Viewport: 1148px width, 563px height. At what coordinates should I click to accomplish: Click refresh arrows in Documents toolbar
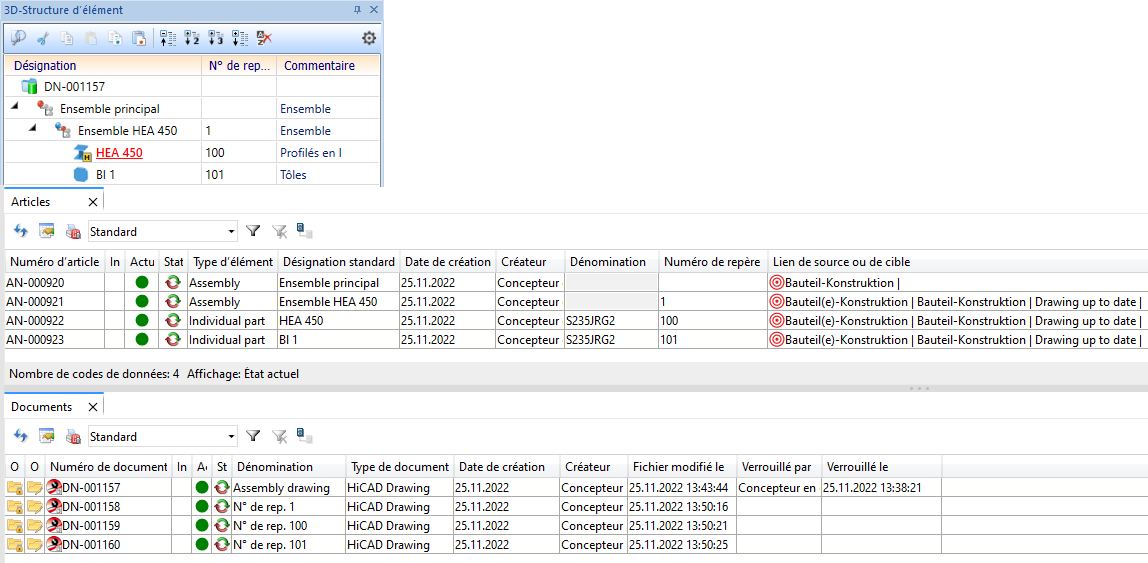[20, 436]
